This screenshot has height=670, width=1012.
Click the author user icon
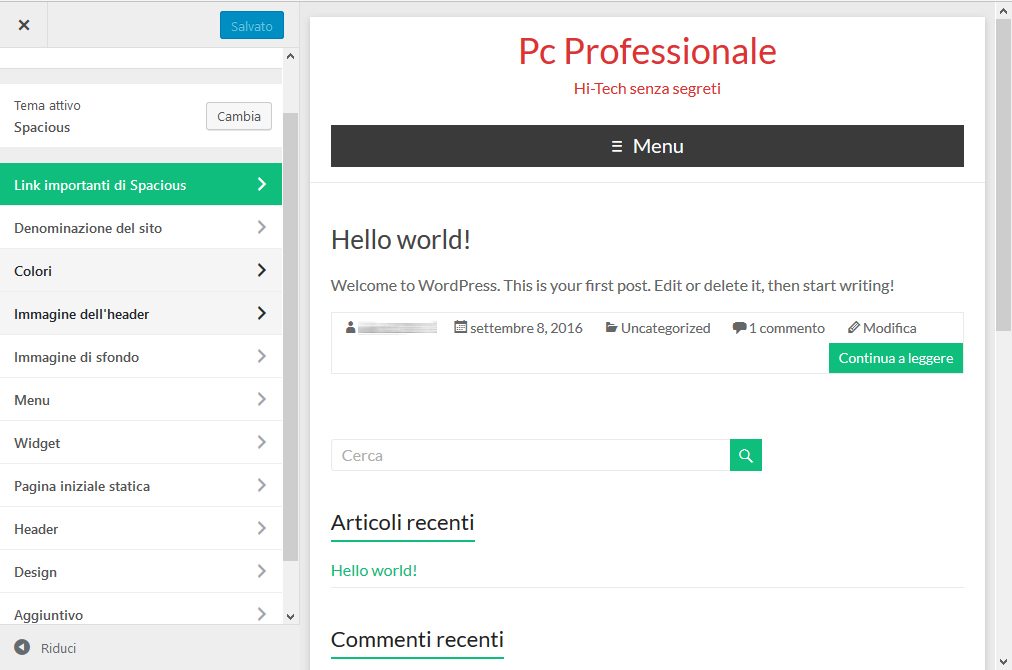pyautogui.click(x=350, y=327)
